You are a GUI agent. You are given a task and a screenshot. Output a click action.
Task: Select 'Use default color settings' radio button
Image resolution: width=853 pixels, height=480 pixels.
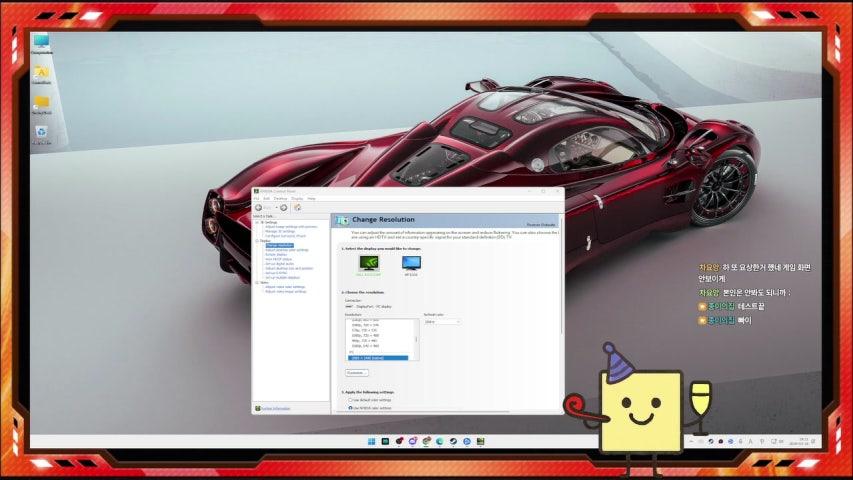(350, 400)
